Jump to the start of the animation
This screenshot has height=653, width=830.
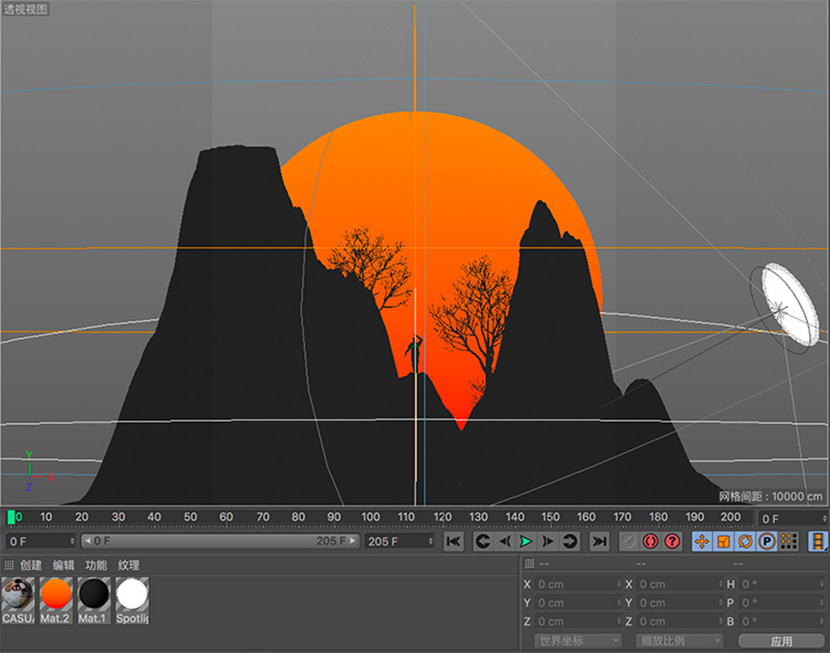(x=453, y=541)
